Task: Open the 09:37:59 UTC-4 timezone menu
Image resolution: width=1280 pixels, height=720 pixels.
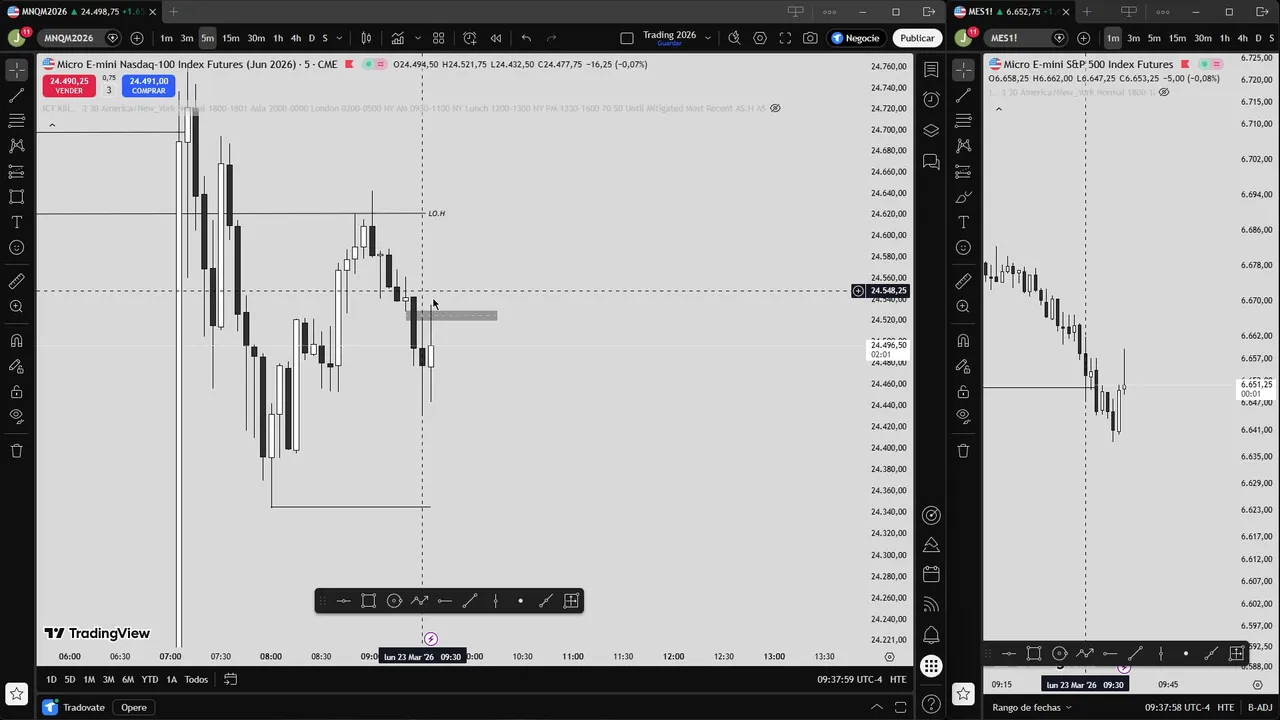Action: [x=849, y=680]
